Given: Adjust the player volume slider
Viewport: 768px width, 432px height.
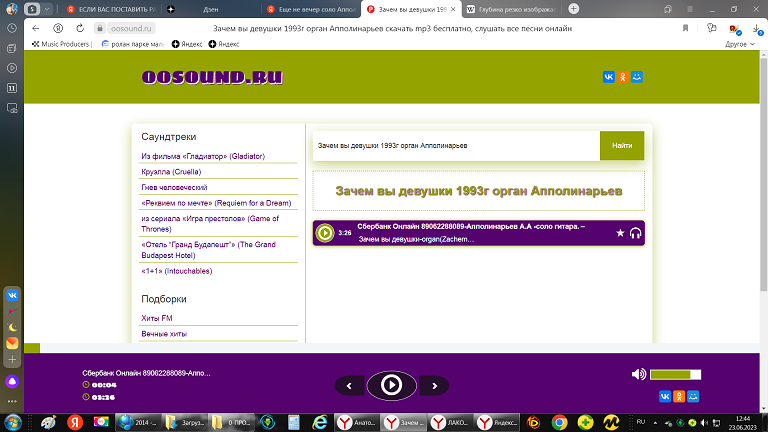Looking at the screenshot, I should 675,375.
